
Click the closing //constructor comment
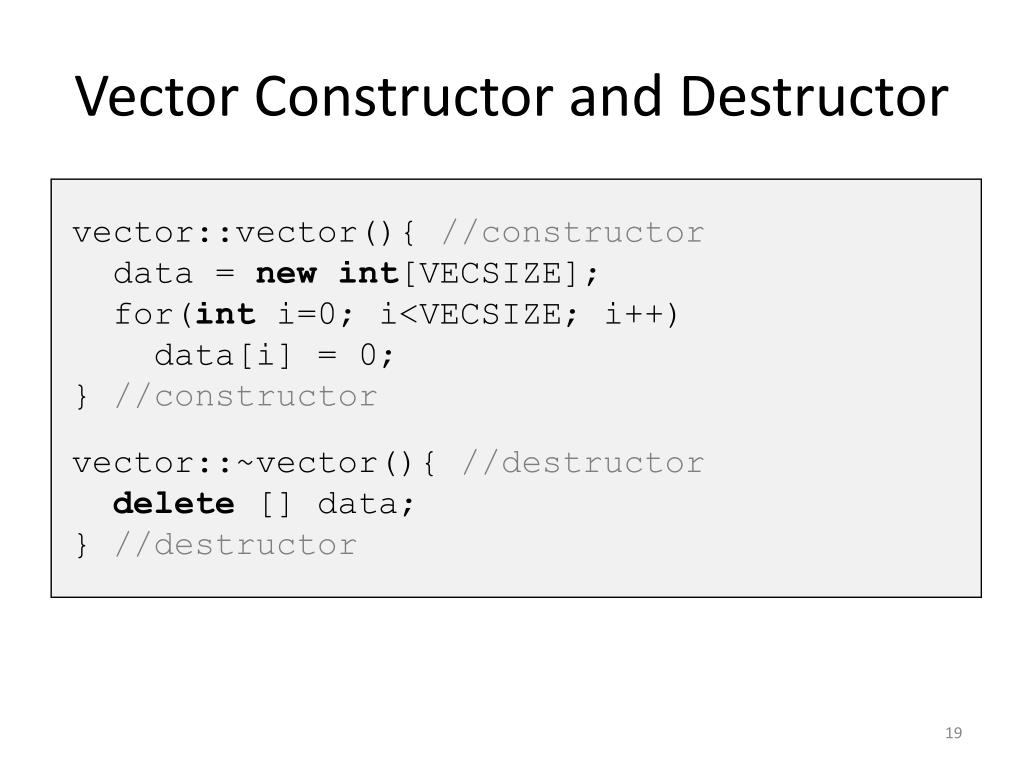246,396
